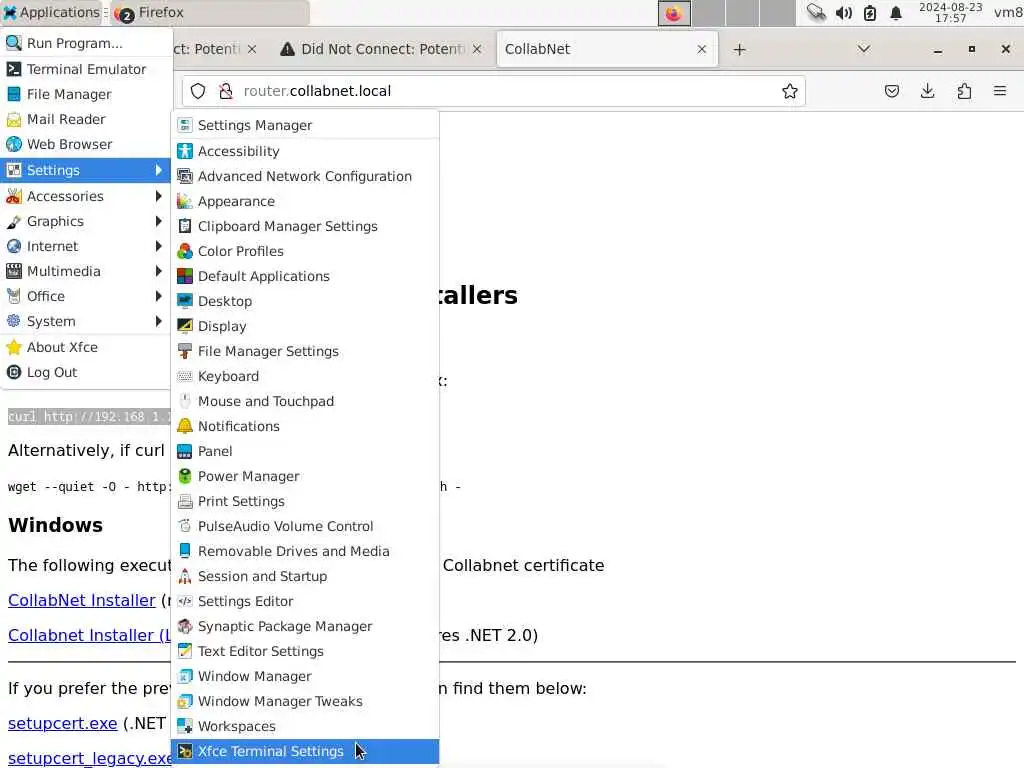Open Notifications settings
The height and width of the screenshot is (768, 1024).
pyautogui.click(x=305, y=426)
